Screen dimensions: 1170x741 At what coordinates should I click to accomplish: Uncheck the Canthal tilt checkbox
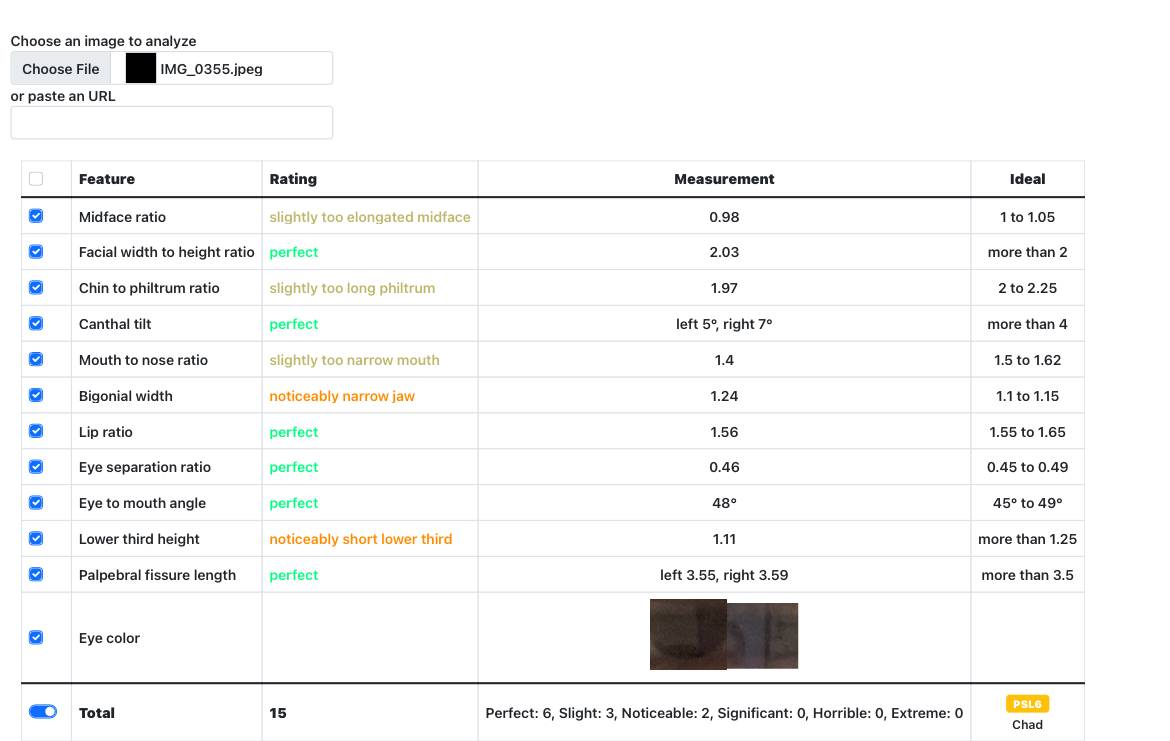click(x=36, y=324)
